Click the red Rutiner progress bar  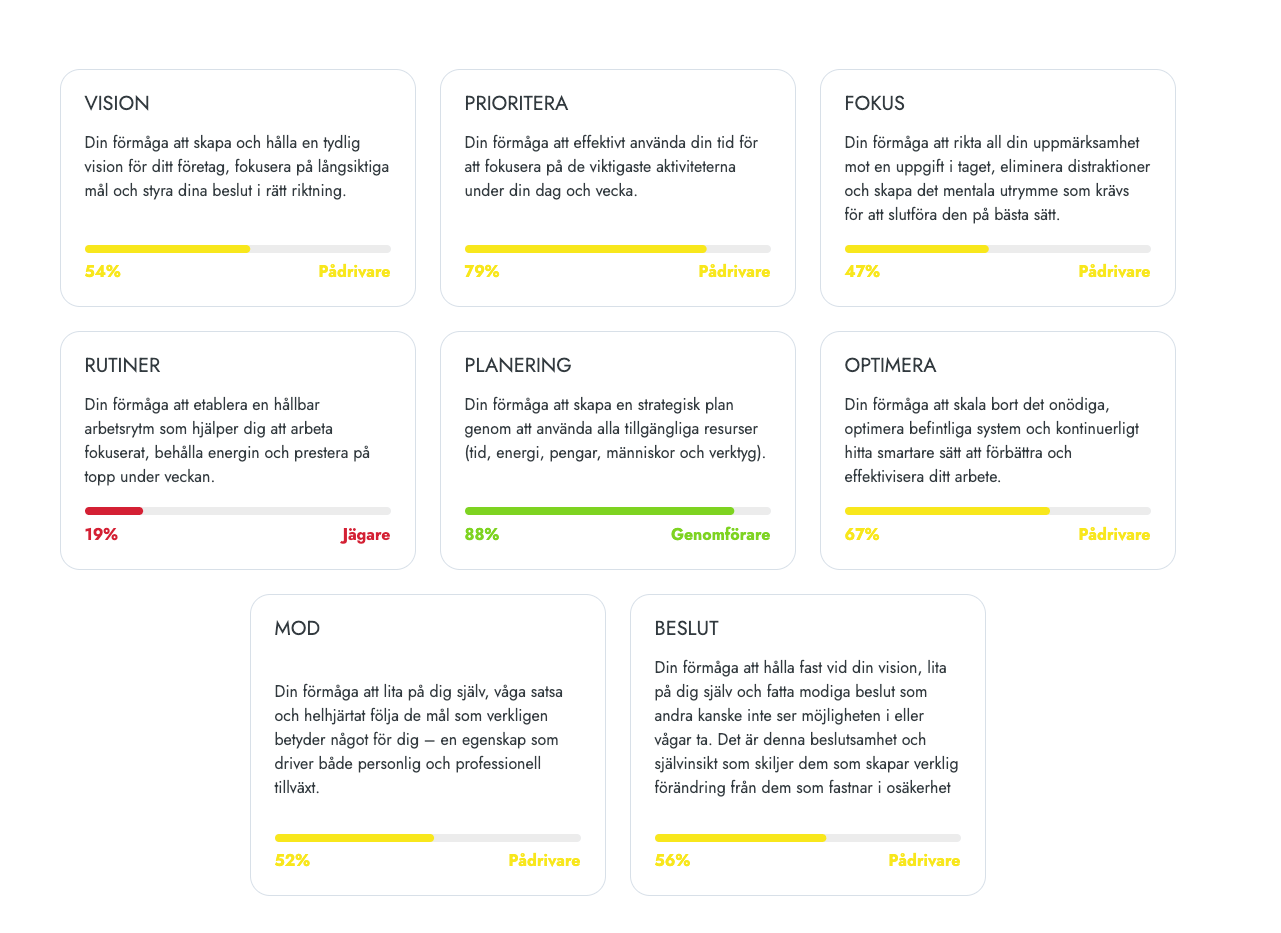pyautogui.click(x=237, y=511)
